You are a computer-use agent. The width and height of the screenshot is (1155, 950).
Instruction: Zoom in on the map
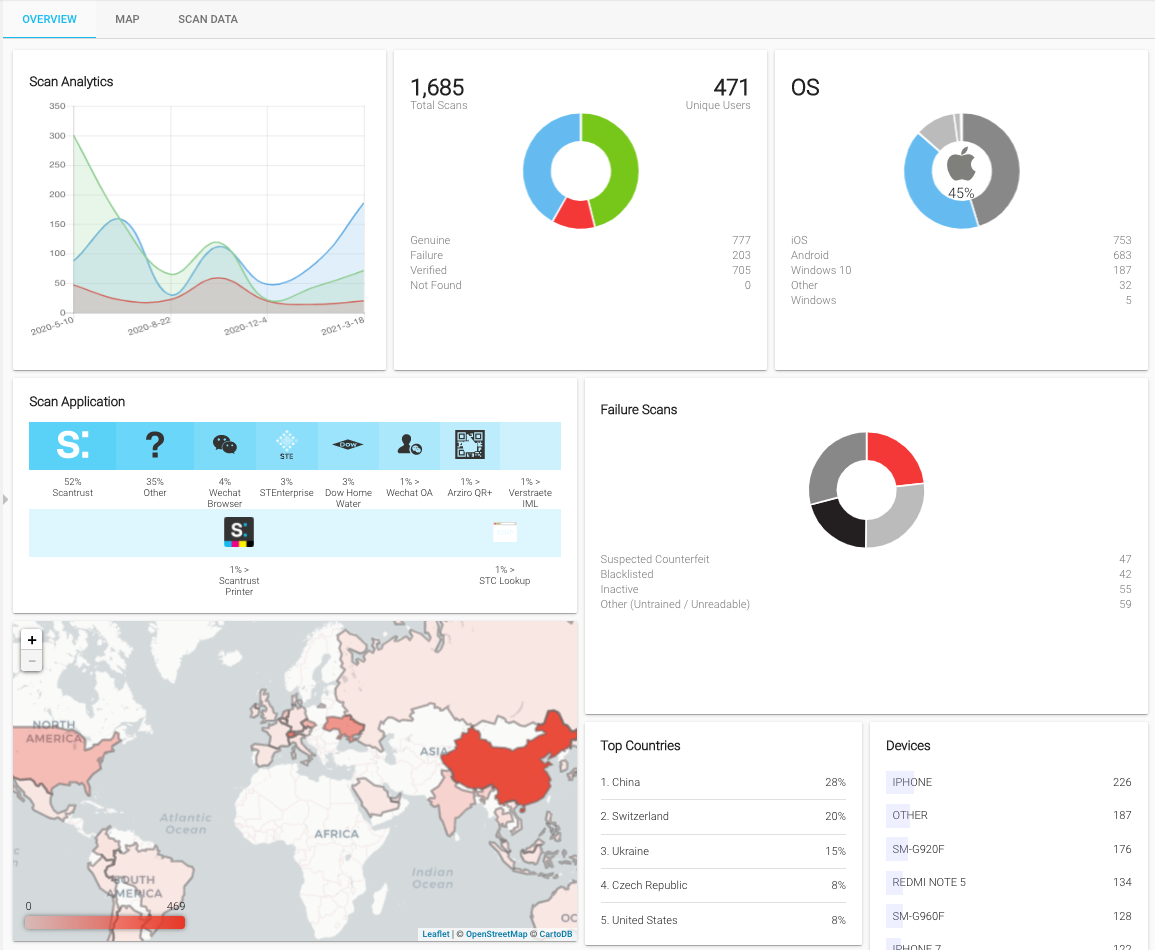coord(32,640)
